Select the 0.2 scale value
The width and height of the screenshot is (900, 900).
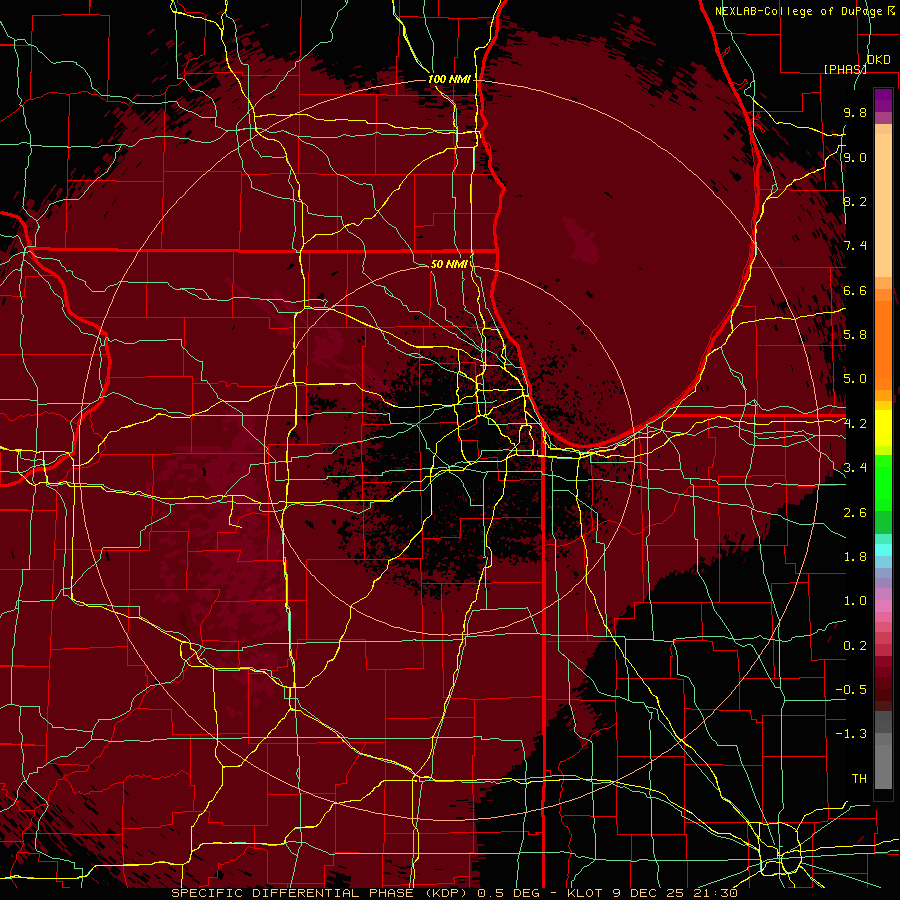coord(855,646)
